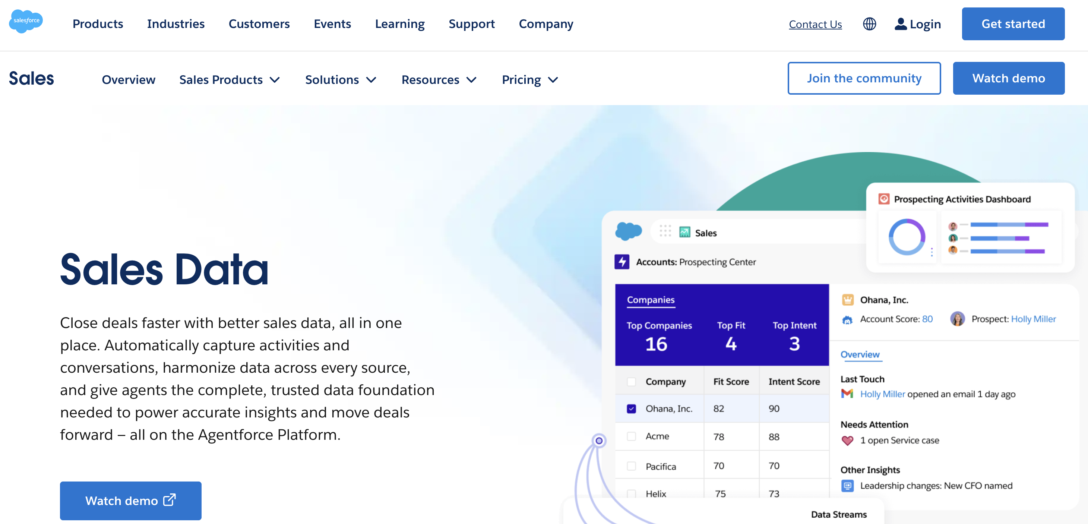Click the Login link

tap(918, 24)
